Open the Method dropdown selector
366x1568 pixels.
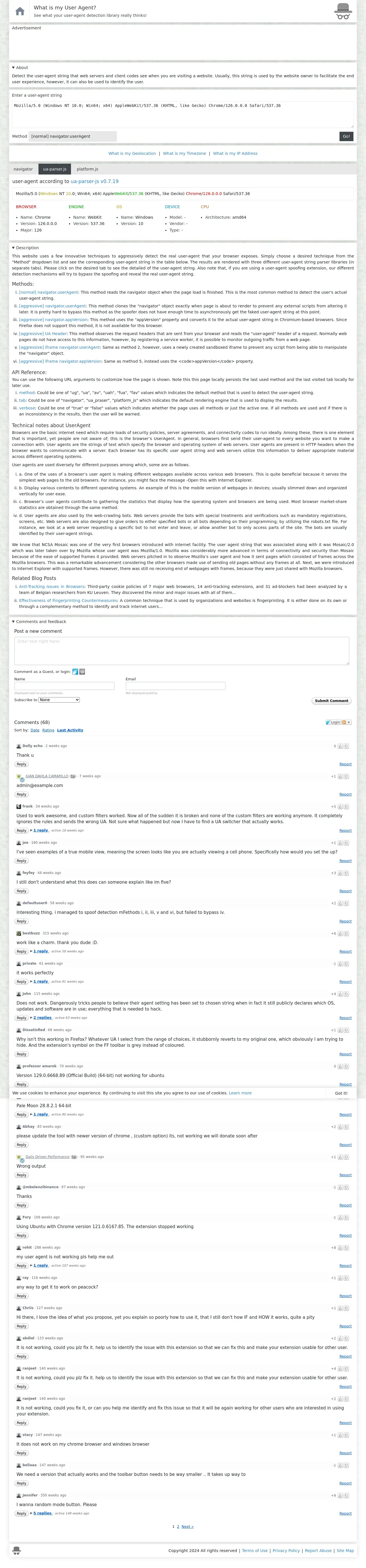[72, 136]
